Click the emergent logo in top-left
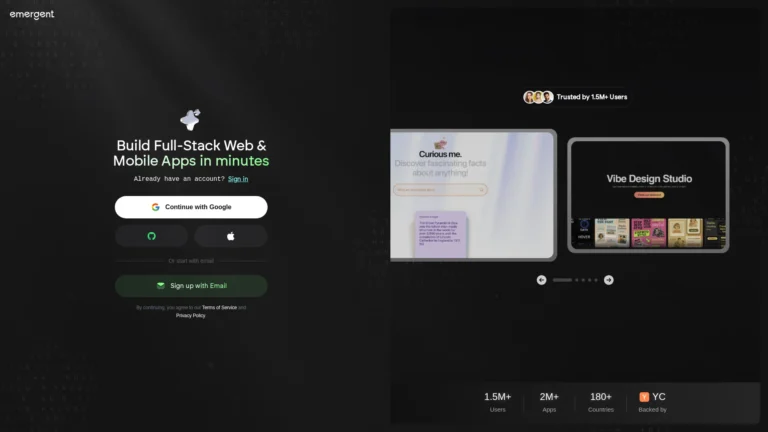This screenshot has height=432, width=768. coord(32,15)
